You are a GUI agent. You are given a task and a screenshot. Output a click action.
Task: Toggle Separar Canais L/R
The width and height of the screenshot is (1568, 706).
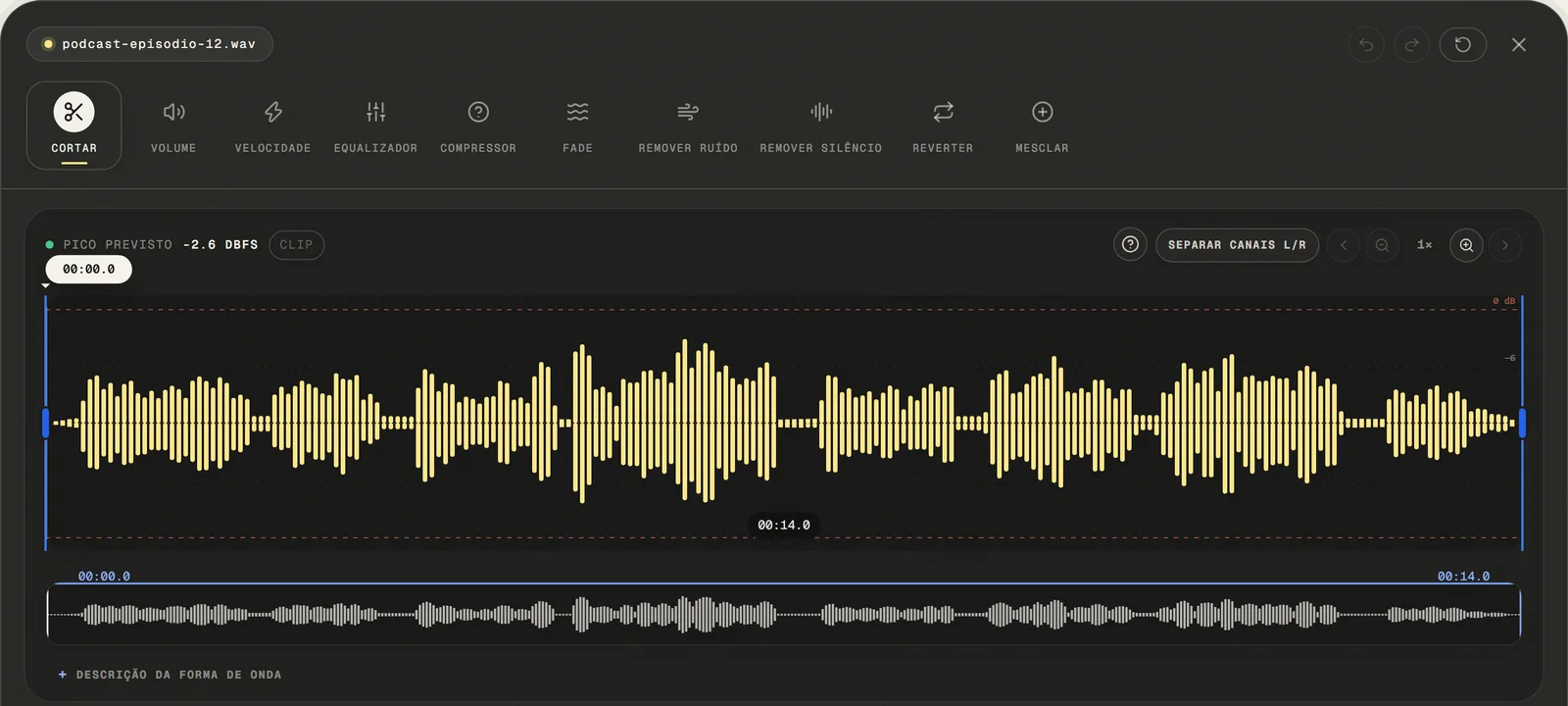[x=1237, y=244]
